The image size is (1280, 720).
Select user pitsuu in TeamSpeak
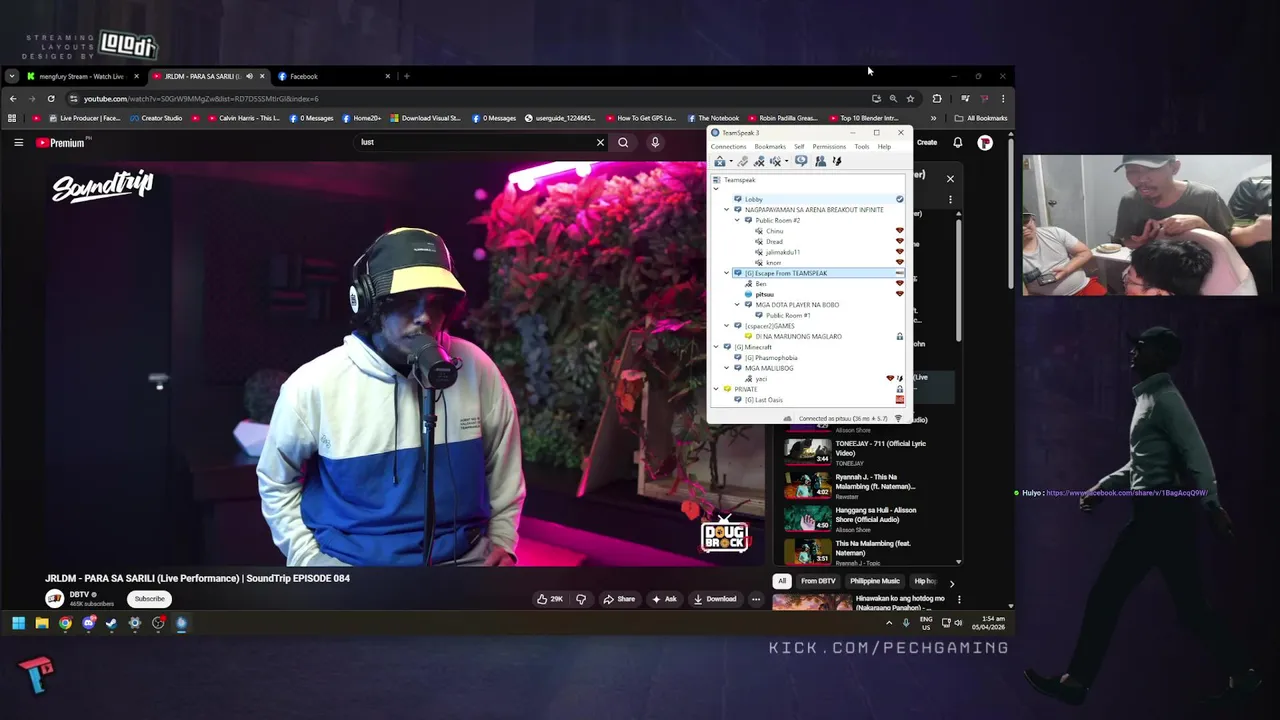click(x=764, y=294)
